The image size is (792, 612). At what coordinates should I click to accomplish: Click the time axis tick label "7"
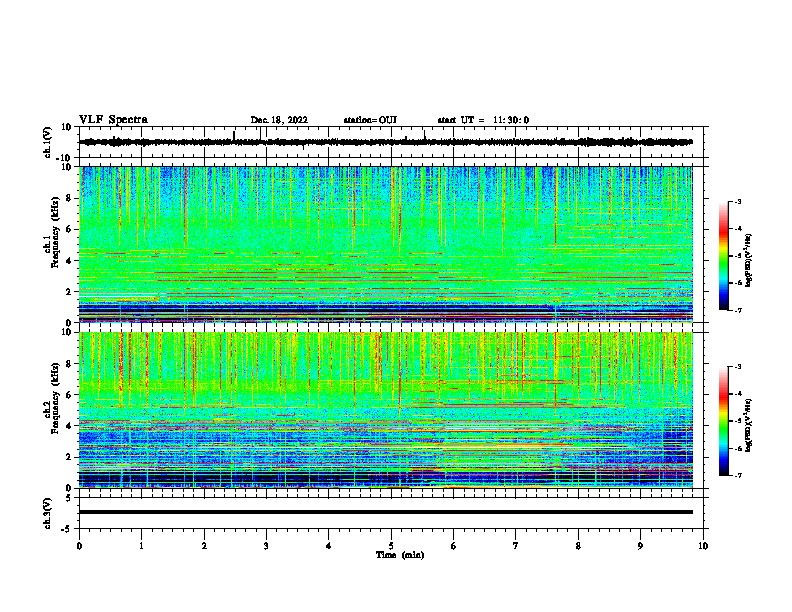516,546
